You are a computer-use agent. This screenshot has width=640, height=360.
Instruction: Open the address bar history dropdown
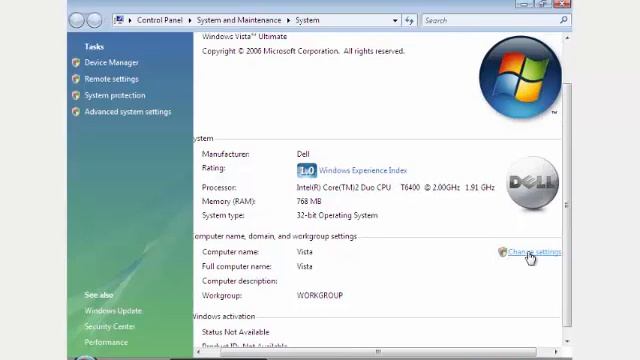click(395, 20)
